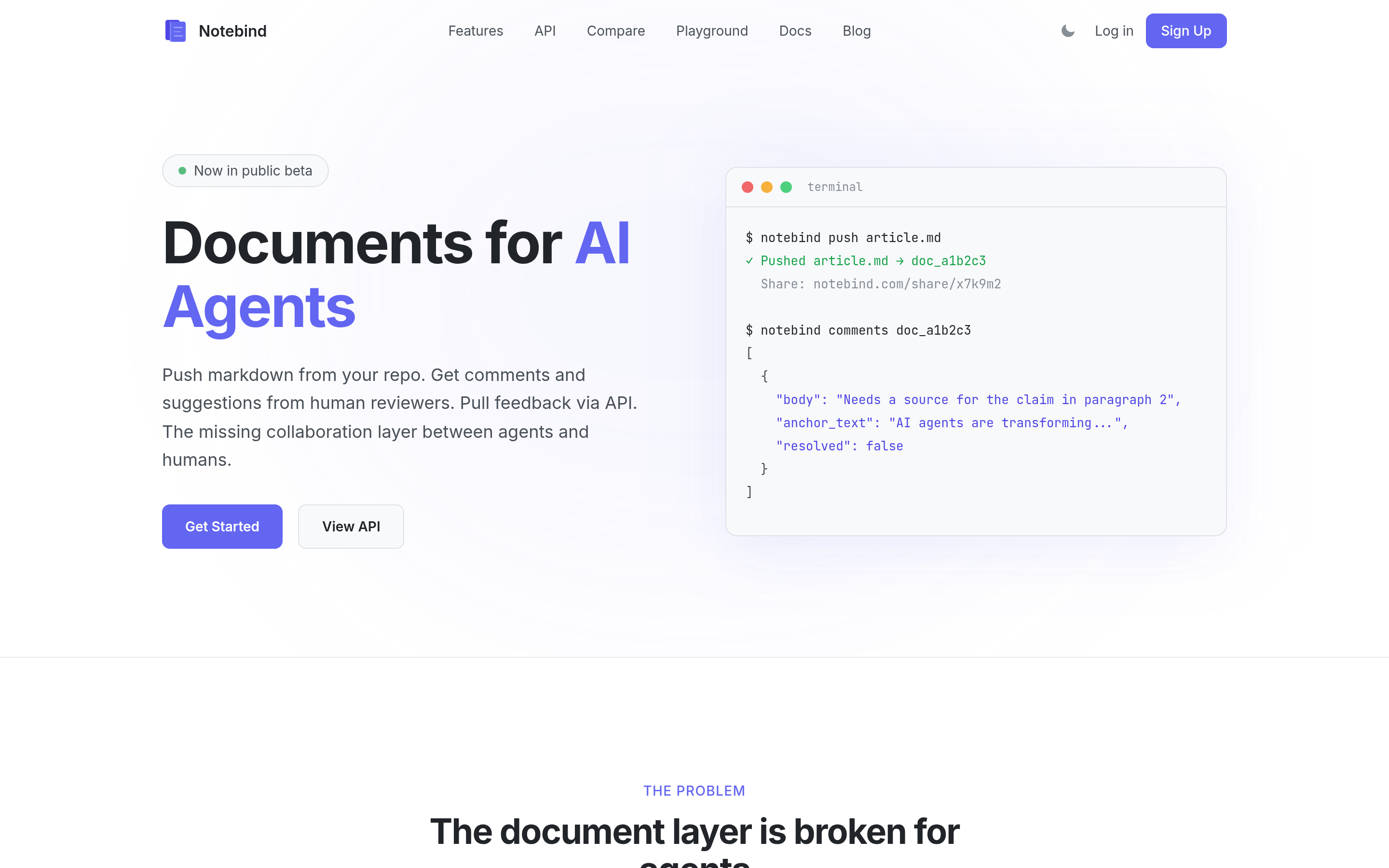This screenshot has height=868, width=1389.
Task: Click 'Share: notebind.com/share/x7k9m2' line
Action: (x=881, y=284)
